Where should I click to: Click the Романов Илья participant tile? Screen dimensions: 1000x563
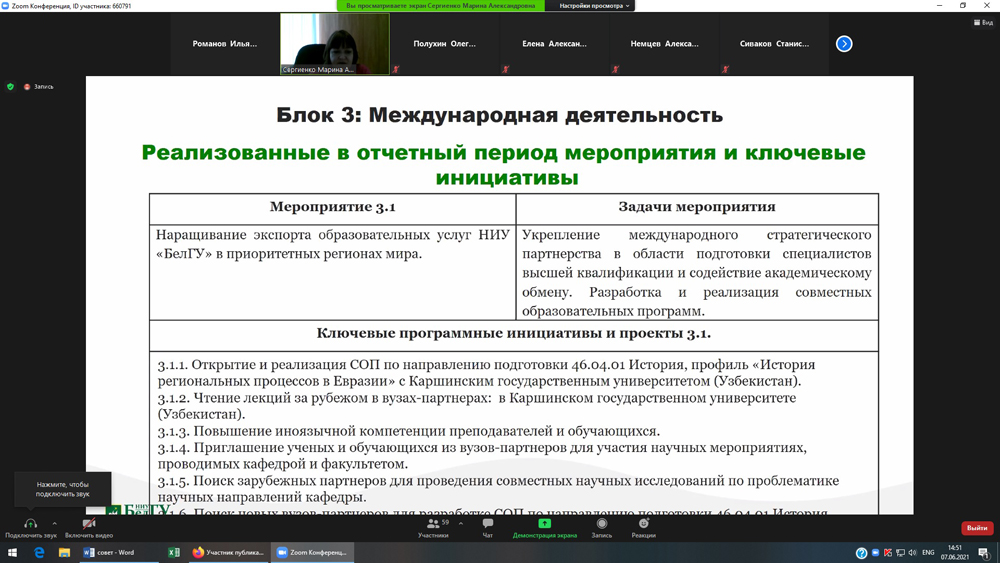[x=225, y=44]
